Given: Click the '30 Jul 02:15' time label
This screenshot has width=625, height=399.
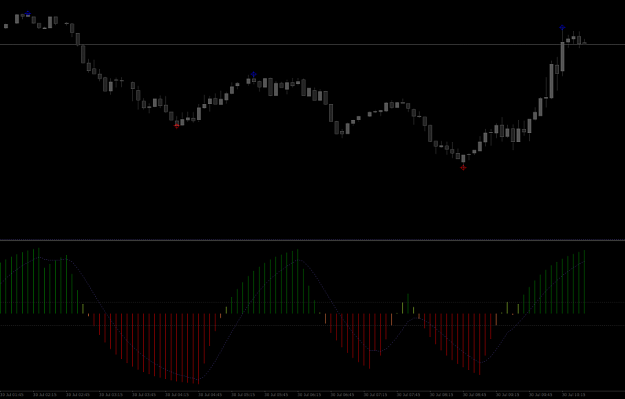Looking at the screenshot, I should (x=45, y=395).
